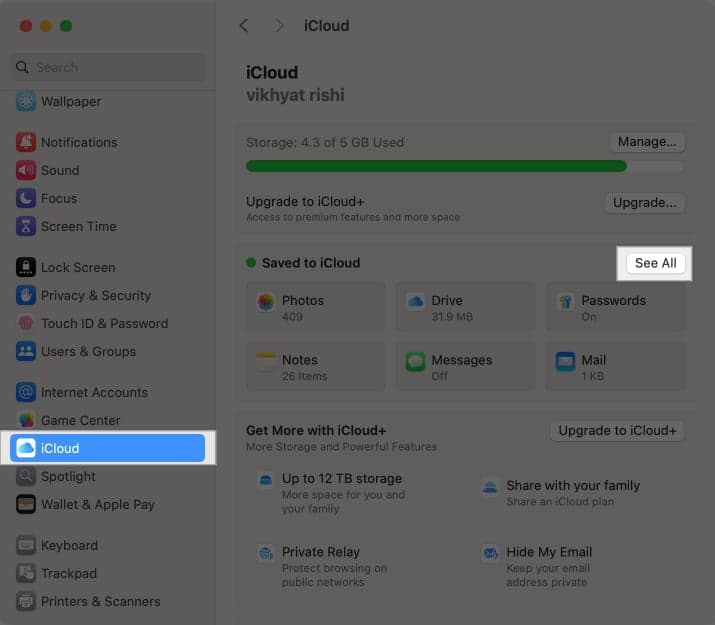Screen dimensions: 715x625
Task: Go back with the left chevron
Action: point(244,26)
